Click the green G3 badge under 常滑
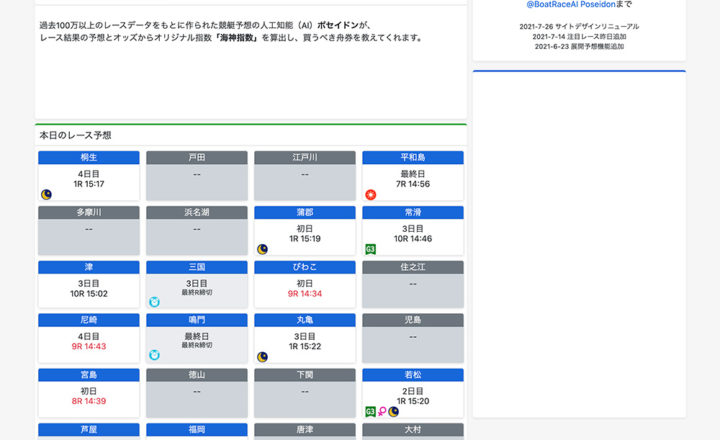Screen dimensions: 720x440 coord(370,249)
